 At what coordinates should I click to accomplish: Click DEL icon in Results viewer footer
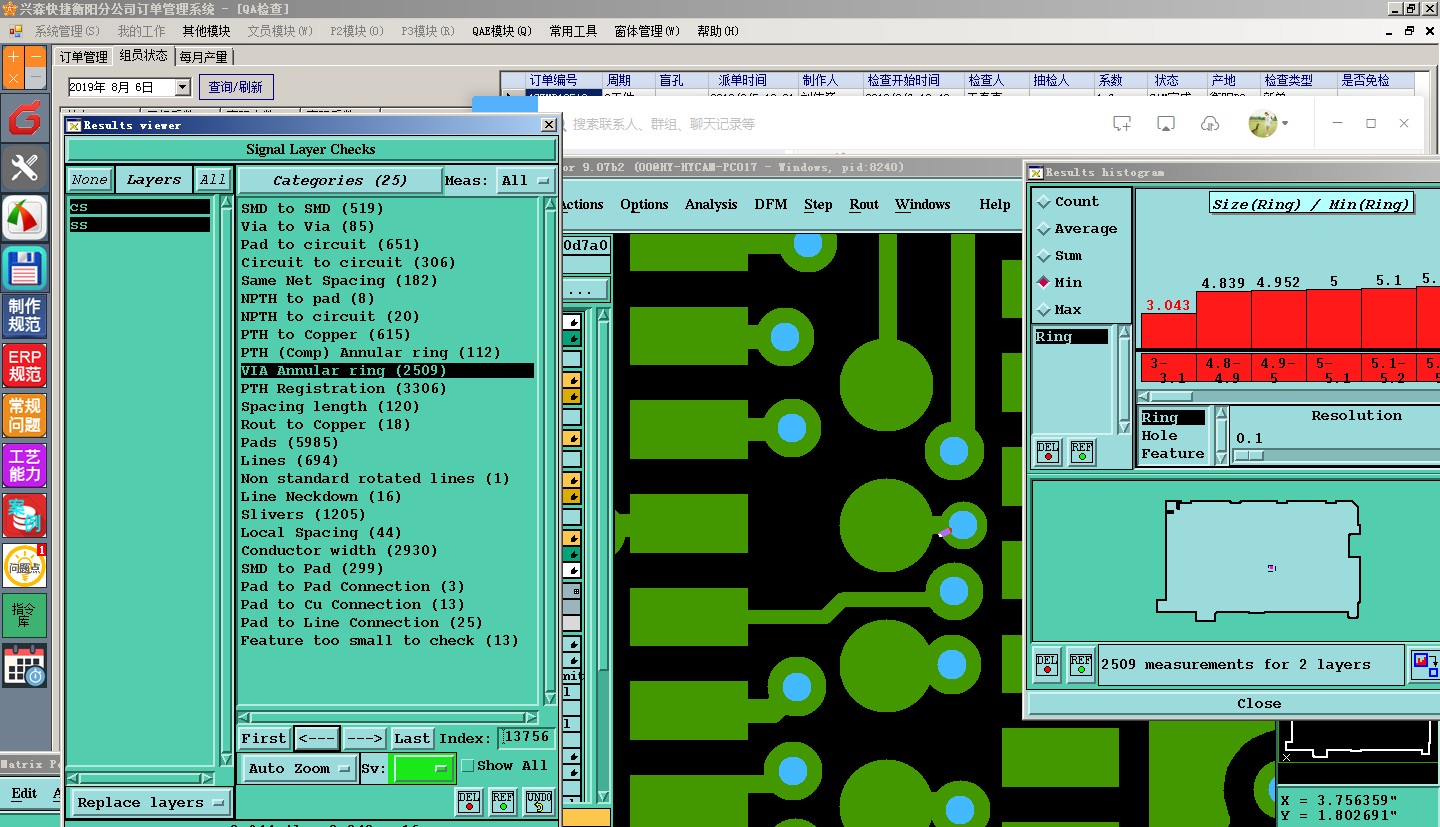click(469, 801)
